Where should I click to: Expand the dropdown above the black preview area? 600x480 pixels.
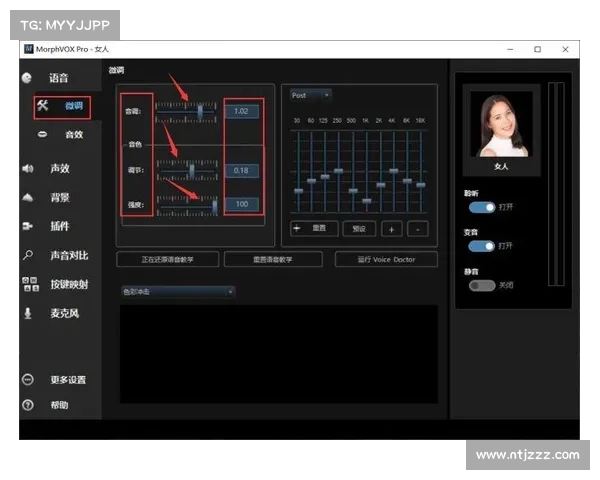[x=178, y=292]
